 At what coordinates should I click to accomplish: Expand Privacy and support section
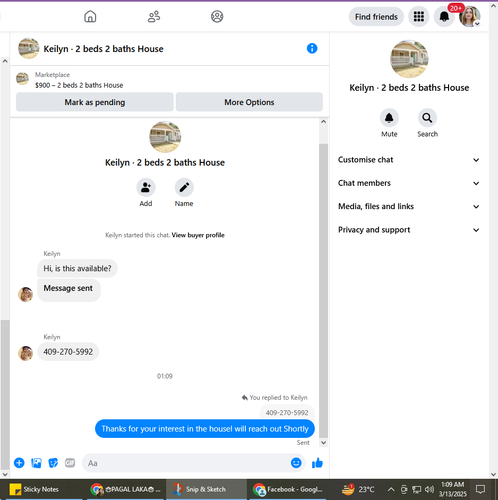pyautogui.click(x=409, y=230)
